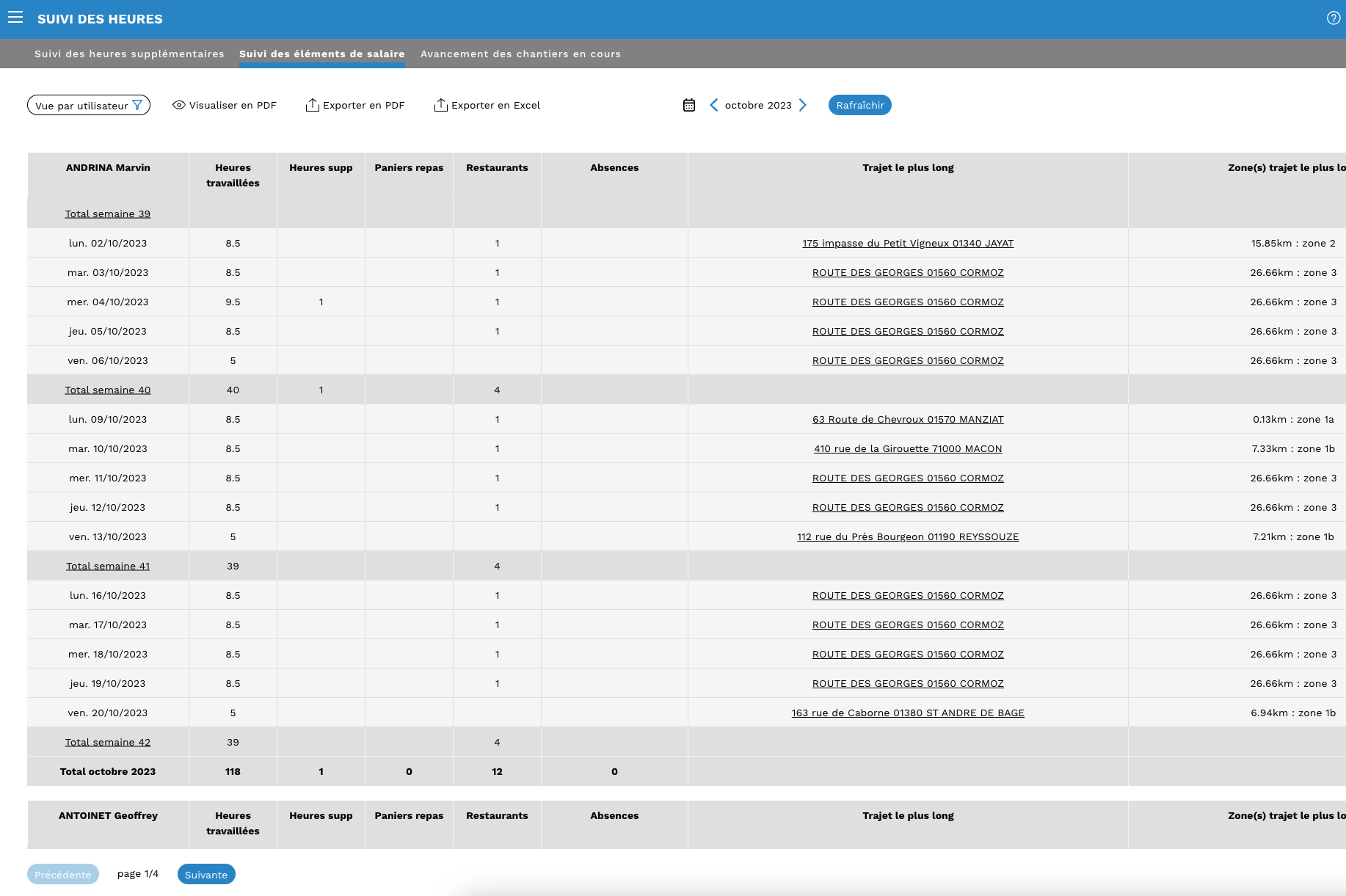Click the lun. 16/10/2023 date cell
This screenshot has width=1346, height=896.
[108, 595]
